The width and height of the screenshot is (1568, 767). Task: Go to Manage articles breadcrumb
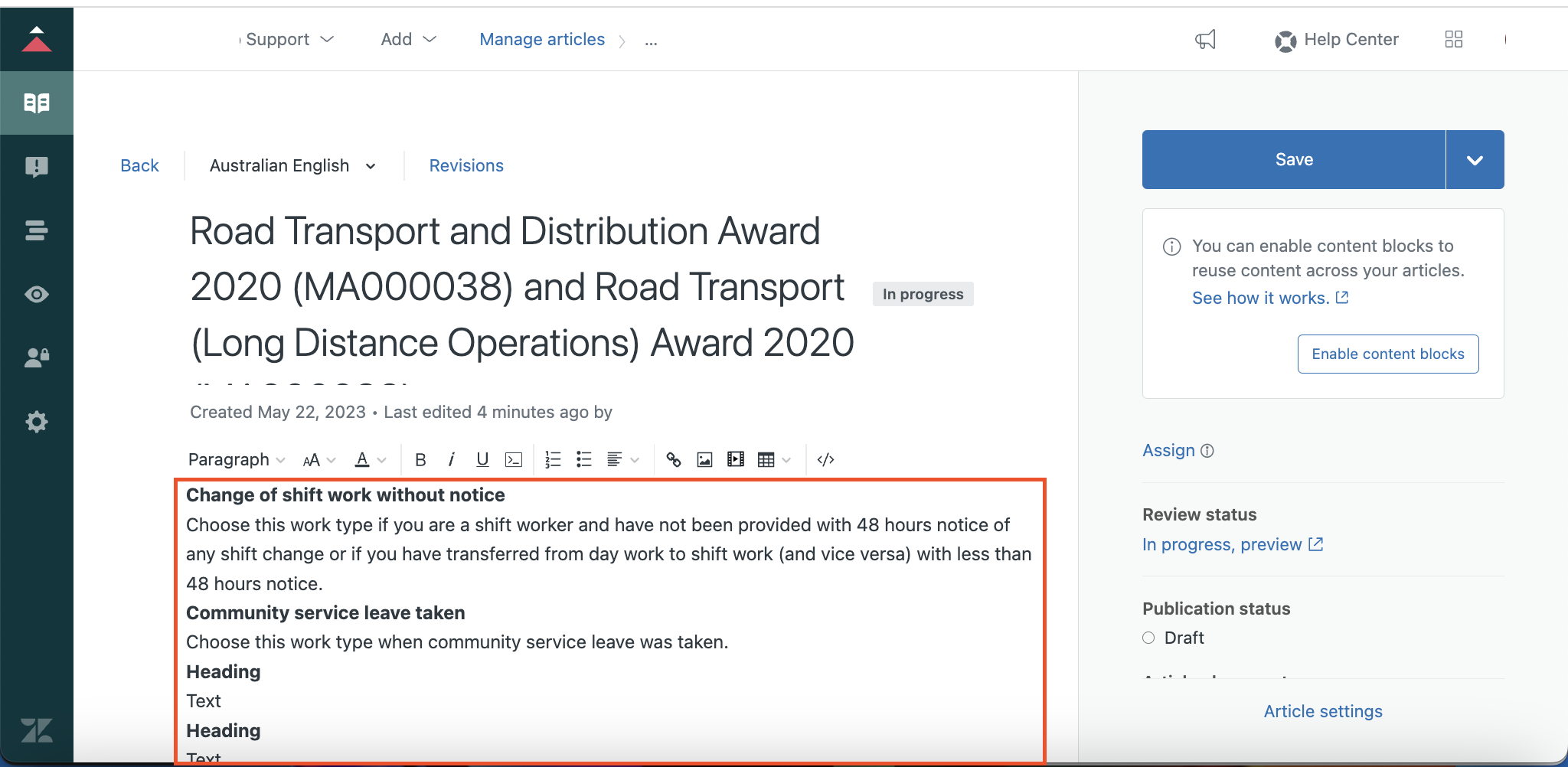542,39
